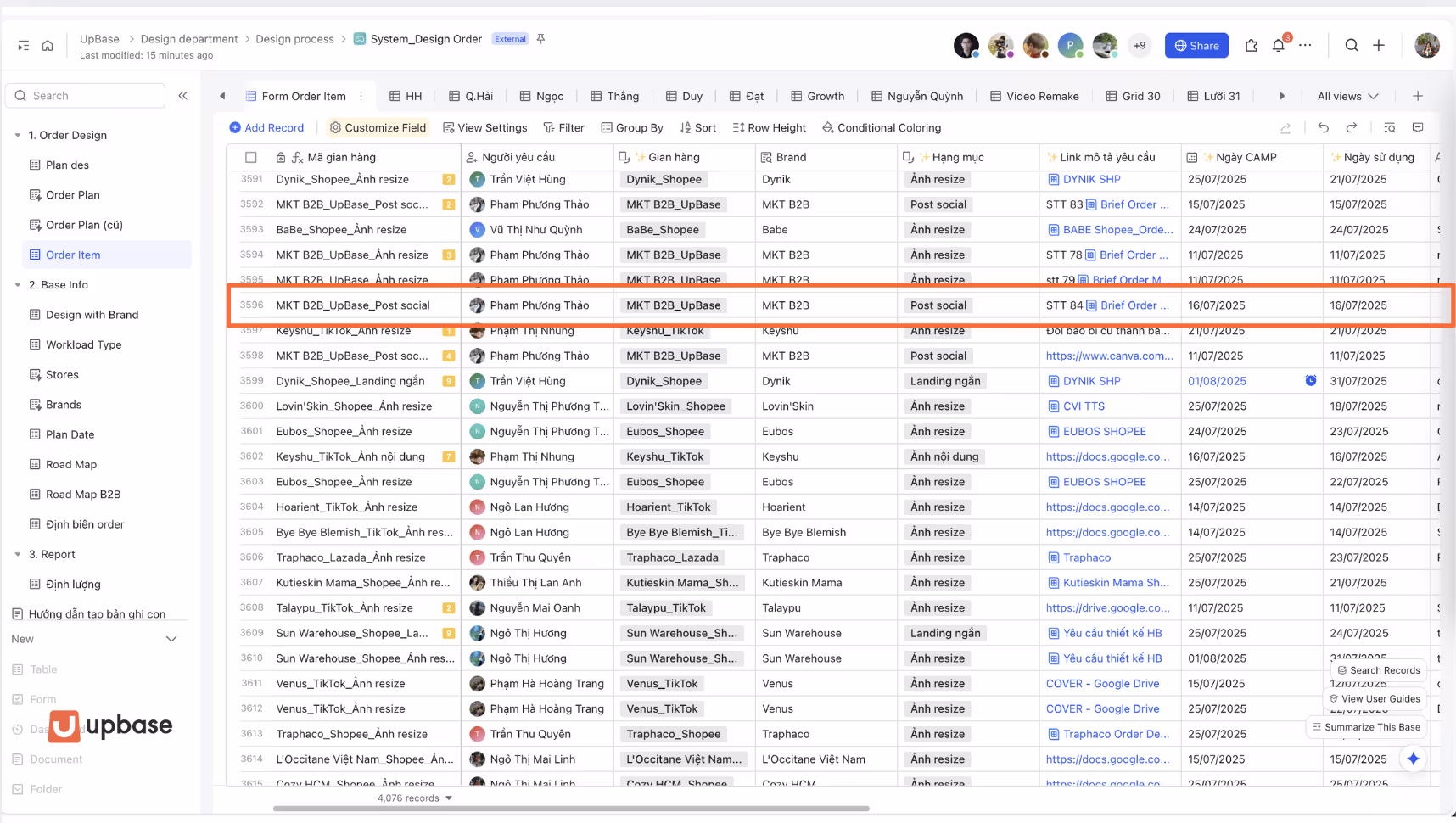This screenshot has height=823, width=1456.
Task: Switch to the HH view tab
Action: 406,96
